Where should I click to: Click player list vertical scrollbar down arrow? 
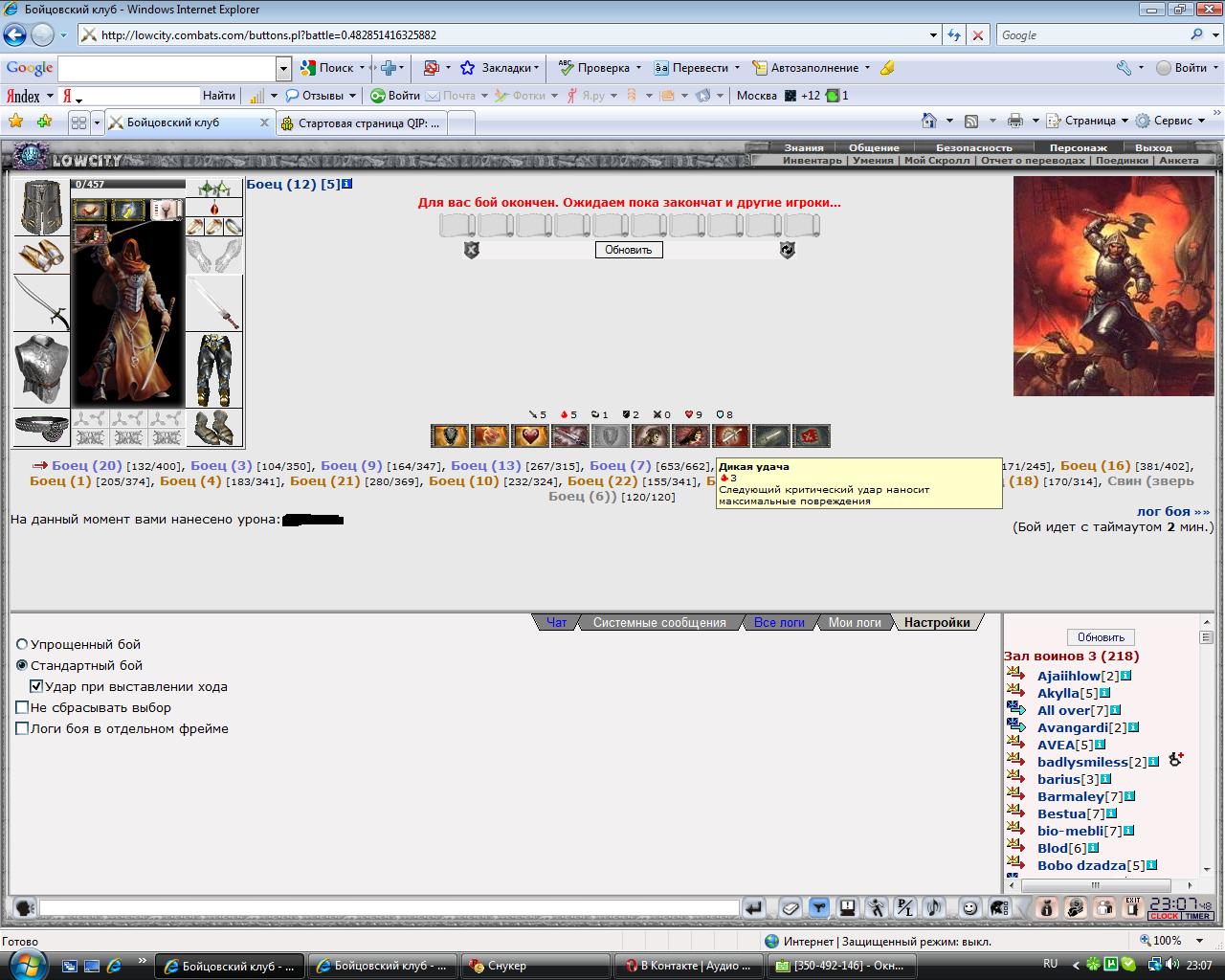[x=1206, y=870]
